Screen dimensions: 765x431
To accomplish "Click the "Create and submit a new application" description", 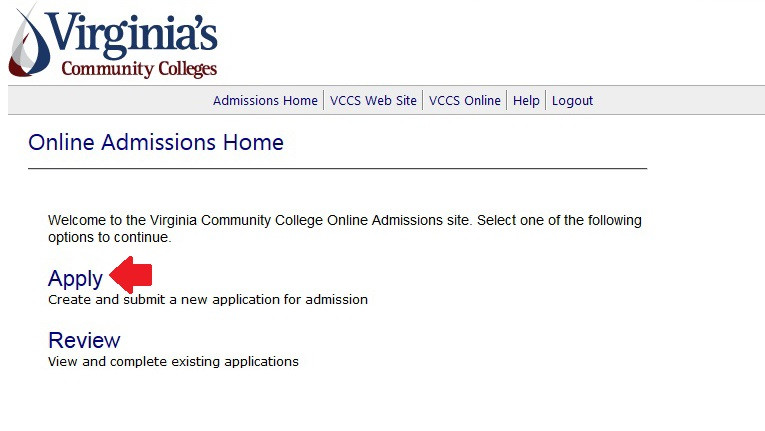I will pyautogui.click(x=208, y=299).
